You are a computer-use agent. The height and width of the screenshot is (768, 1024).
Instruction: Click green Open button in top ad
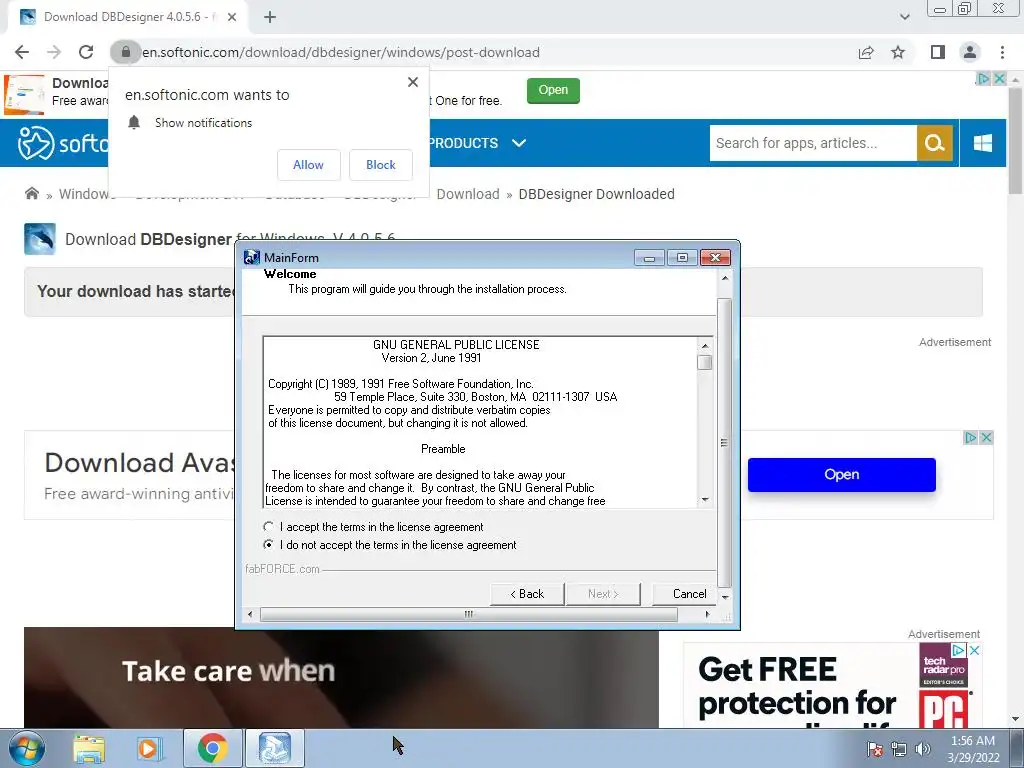[x=553, y=90]
